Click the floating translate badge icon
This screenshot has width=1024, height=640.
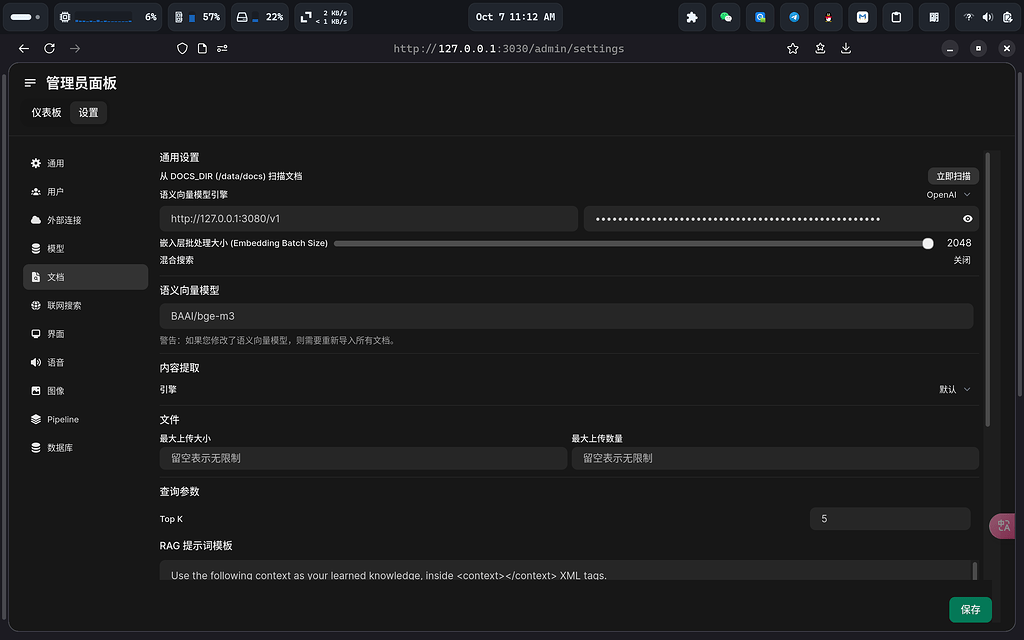point(1003,526)
